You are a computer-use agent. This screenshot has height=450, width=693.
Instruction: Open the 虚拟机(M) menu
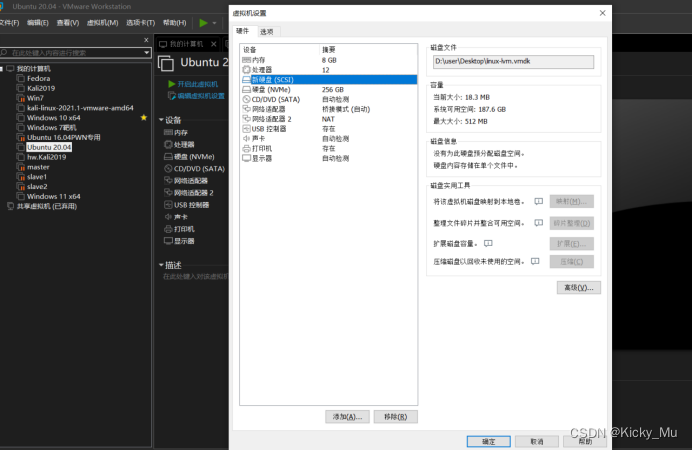pos(103,23)
